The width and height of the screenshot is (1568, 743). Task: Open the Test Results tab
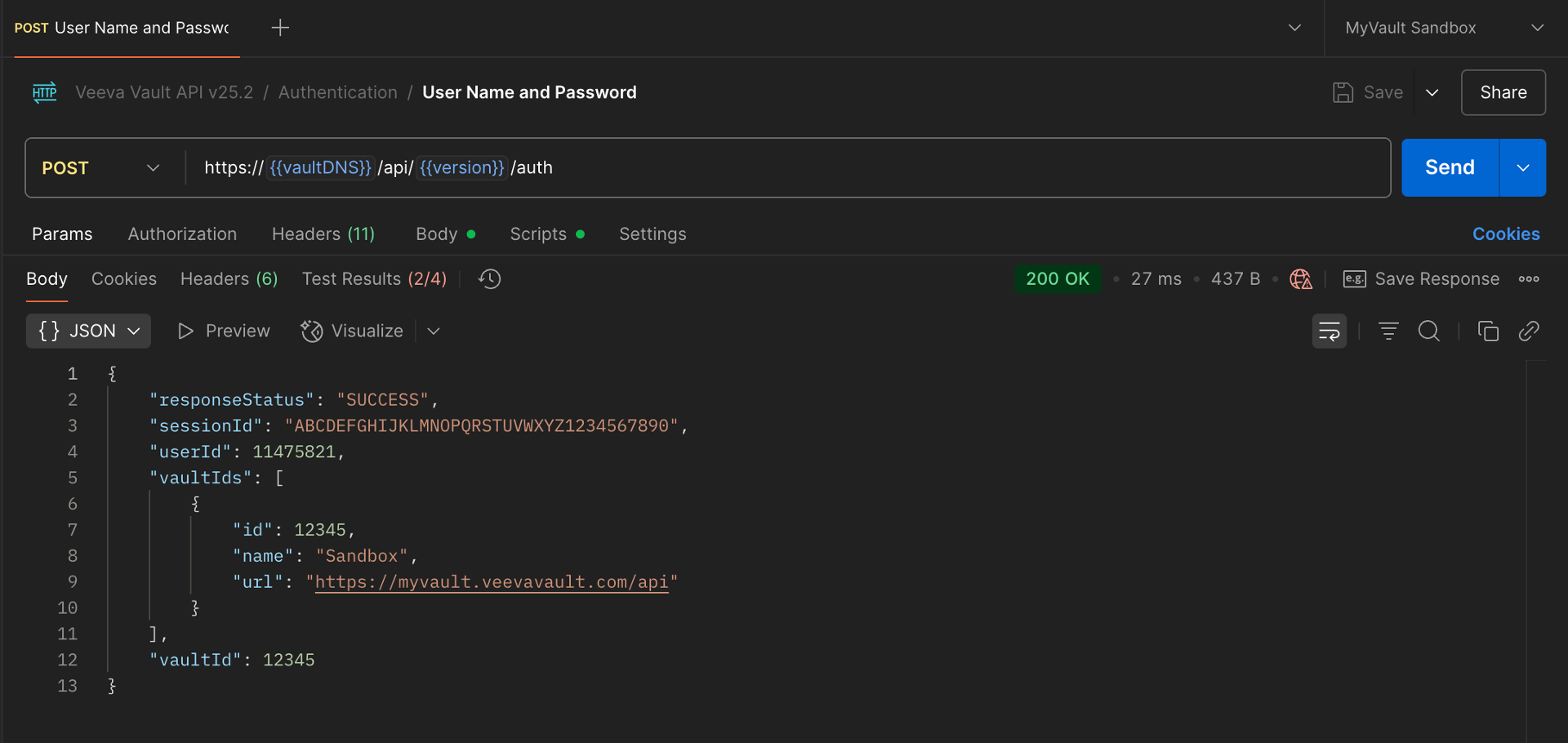point(374,279)
